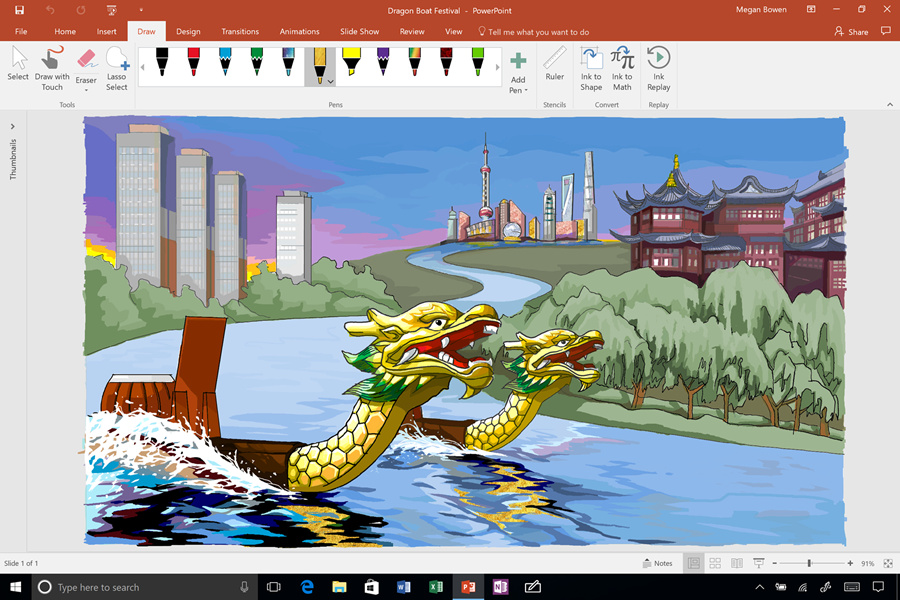
Task: Select the red pen in the Pens gallery
Action: pos(192,65)
